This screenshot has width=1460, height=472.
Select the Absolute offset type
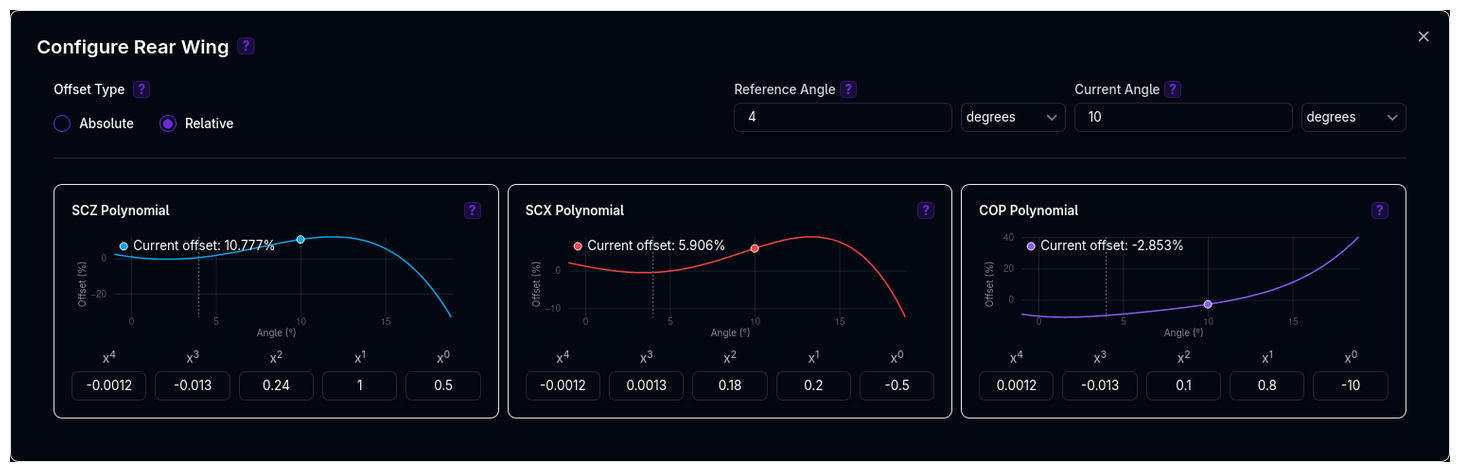click(62, 124)
